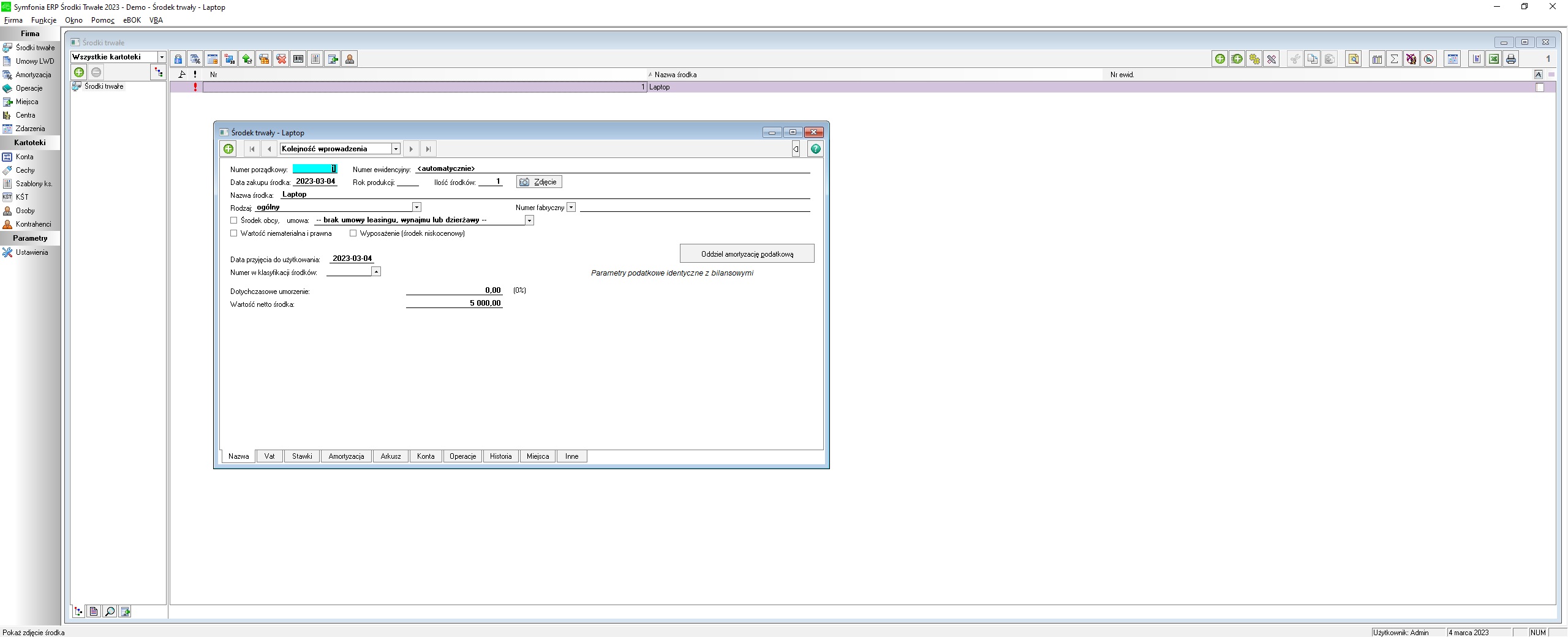1568x637 pixels.
Task: Check Wartość niematerialna i prawna
Action: point(234,233)
